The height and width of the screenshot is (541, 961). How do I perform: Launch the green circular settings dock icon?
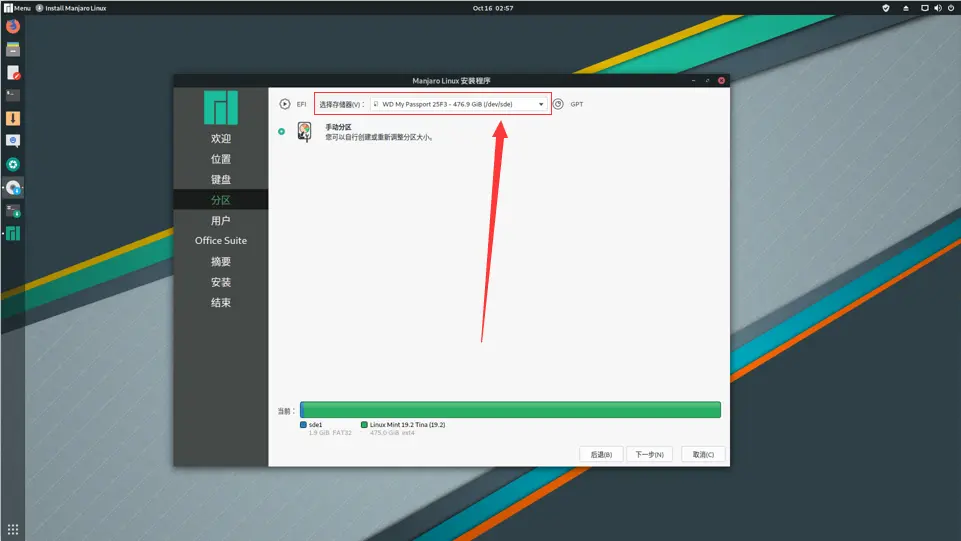[13, 164]
